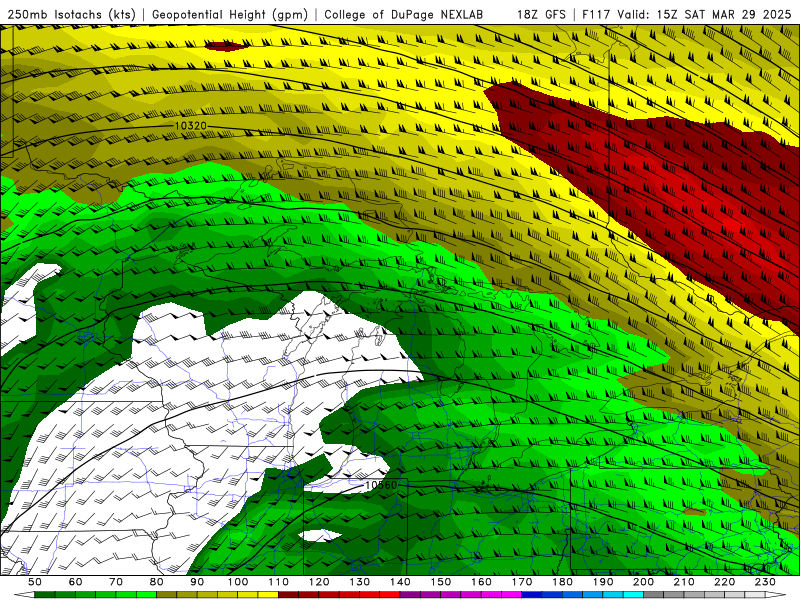This screenshot has width=800, height=600.
Task: Click the '250mb Isotachs (kts)' title text
Action: pyautogui.click(x=72, y=15)
